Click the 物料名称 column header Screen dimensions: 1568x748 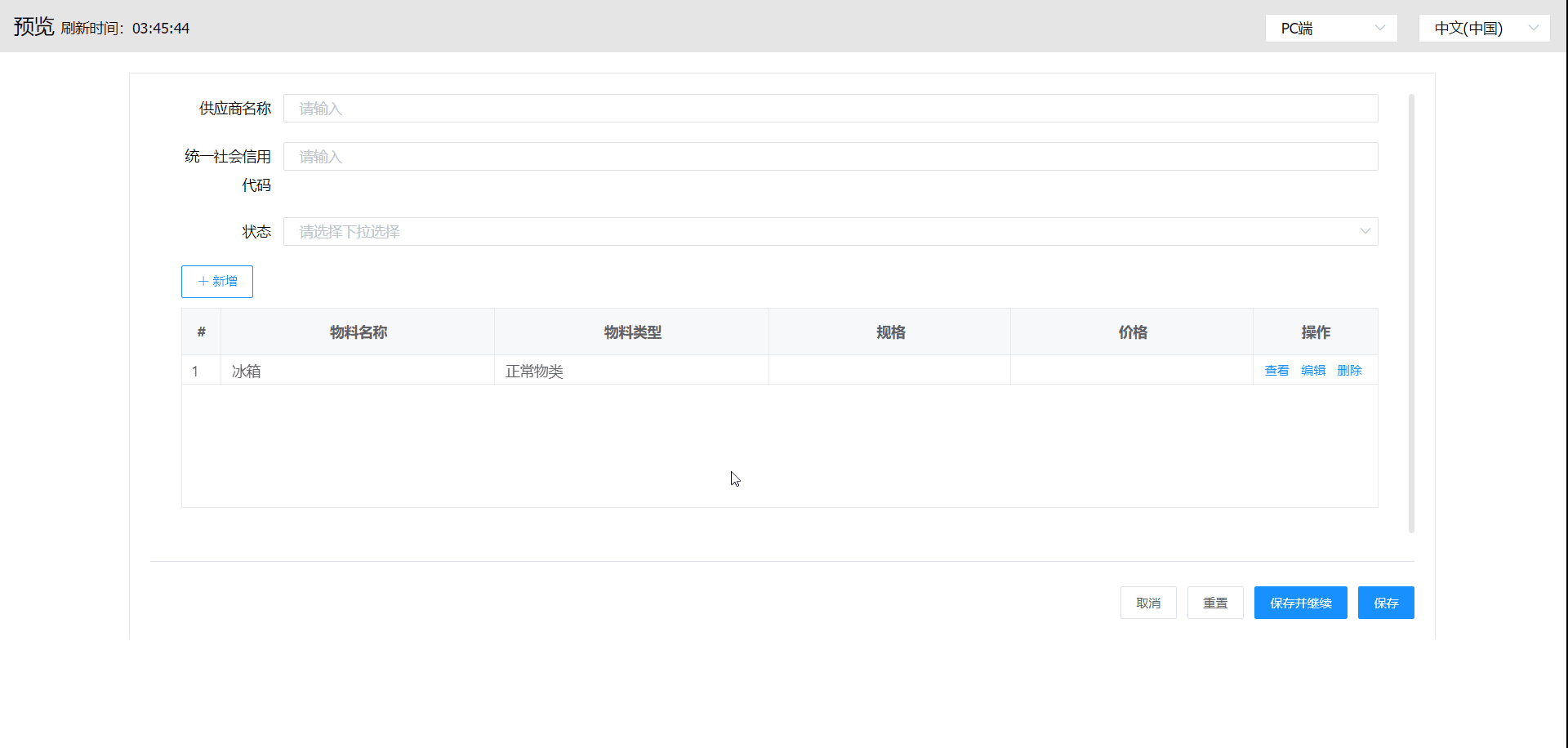[358, 332]
